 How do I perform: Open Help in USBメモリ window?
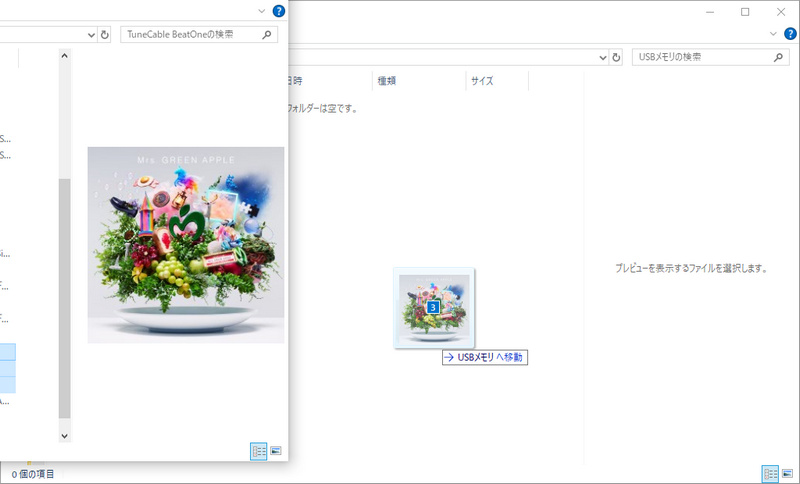[790, 34]
